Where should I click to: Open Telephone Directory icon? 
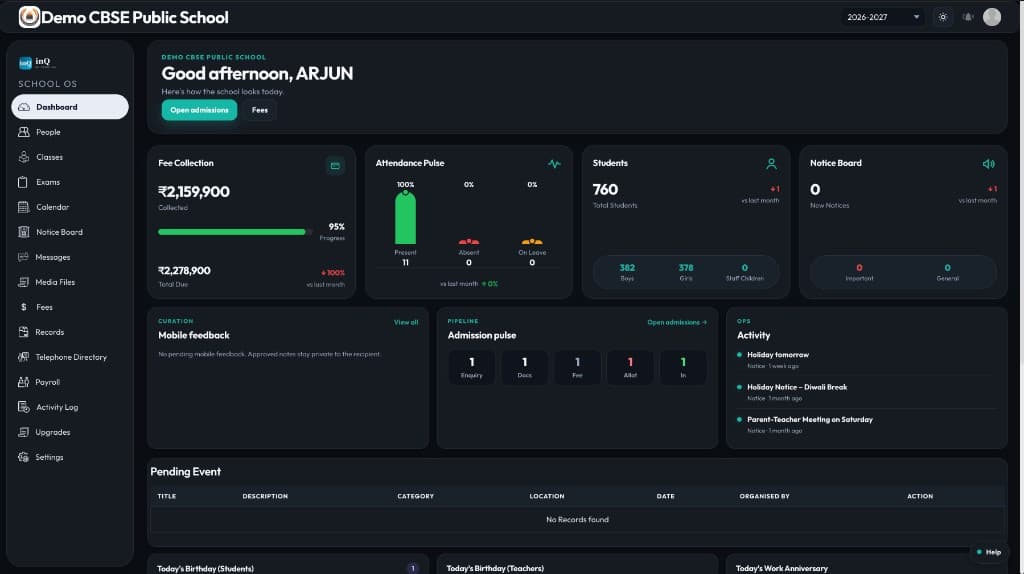[24, 357]
